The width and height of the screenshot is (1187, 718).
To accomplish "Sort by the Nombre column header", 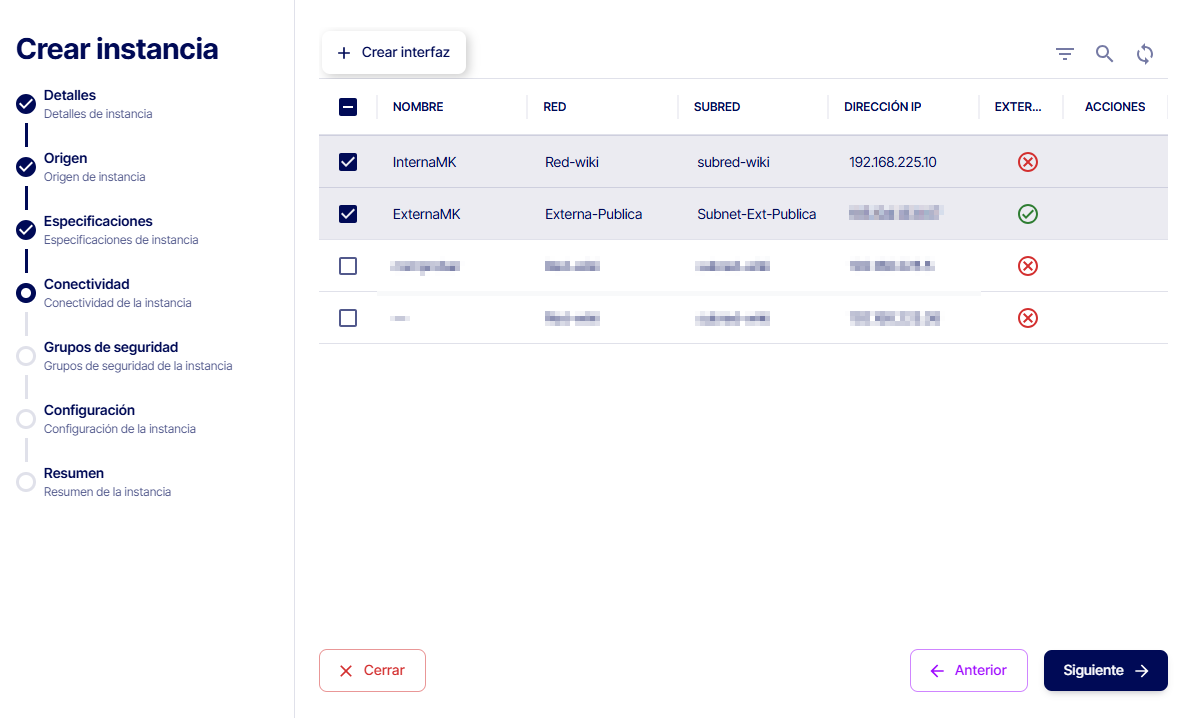I will tap(418, 107).
